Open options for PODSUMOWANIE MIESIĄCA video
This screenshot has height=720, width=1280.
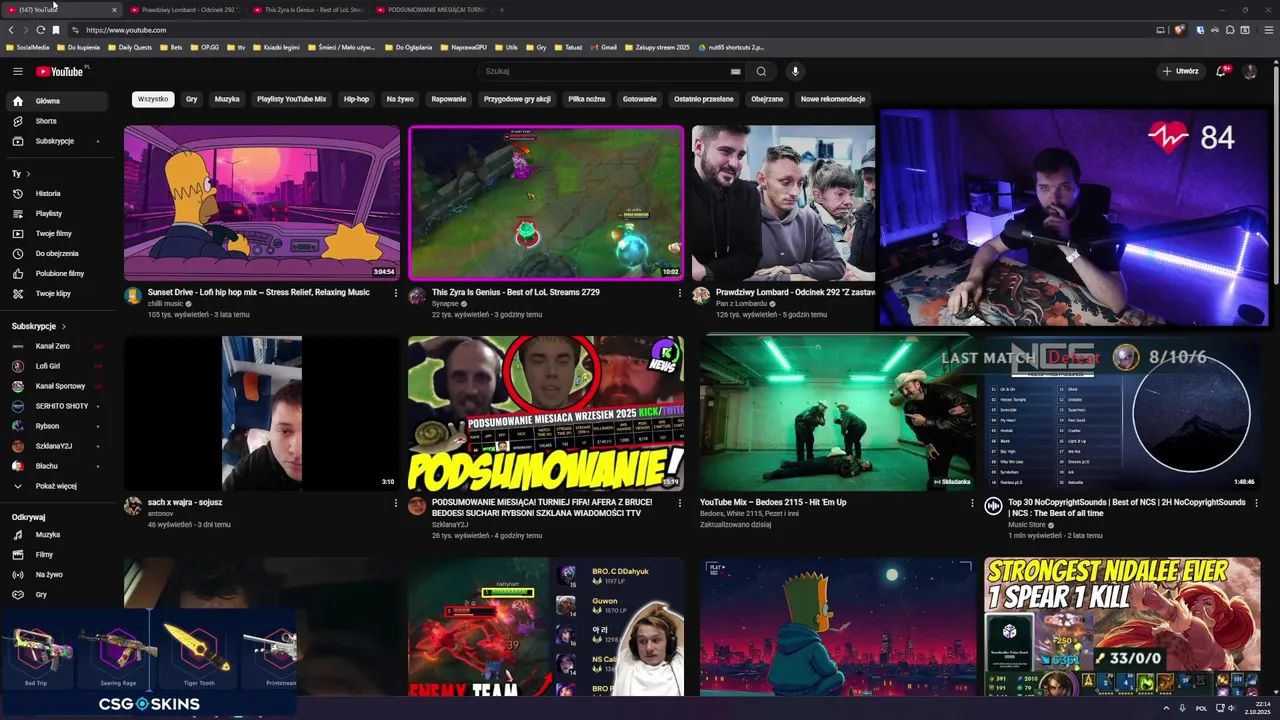click(x=680, y=503)
